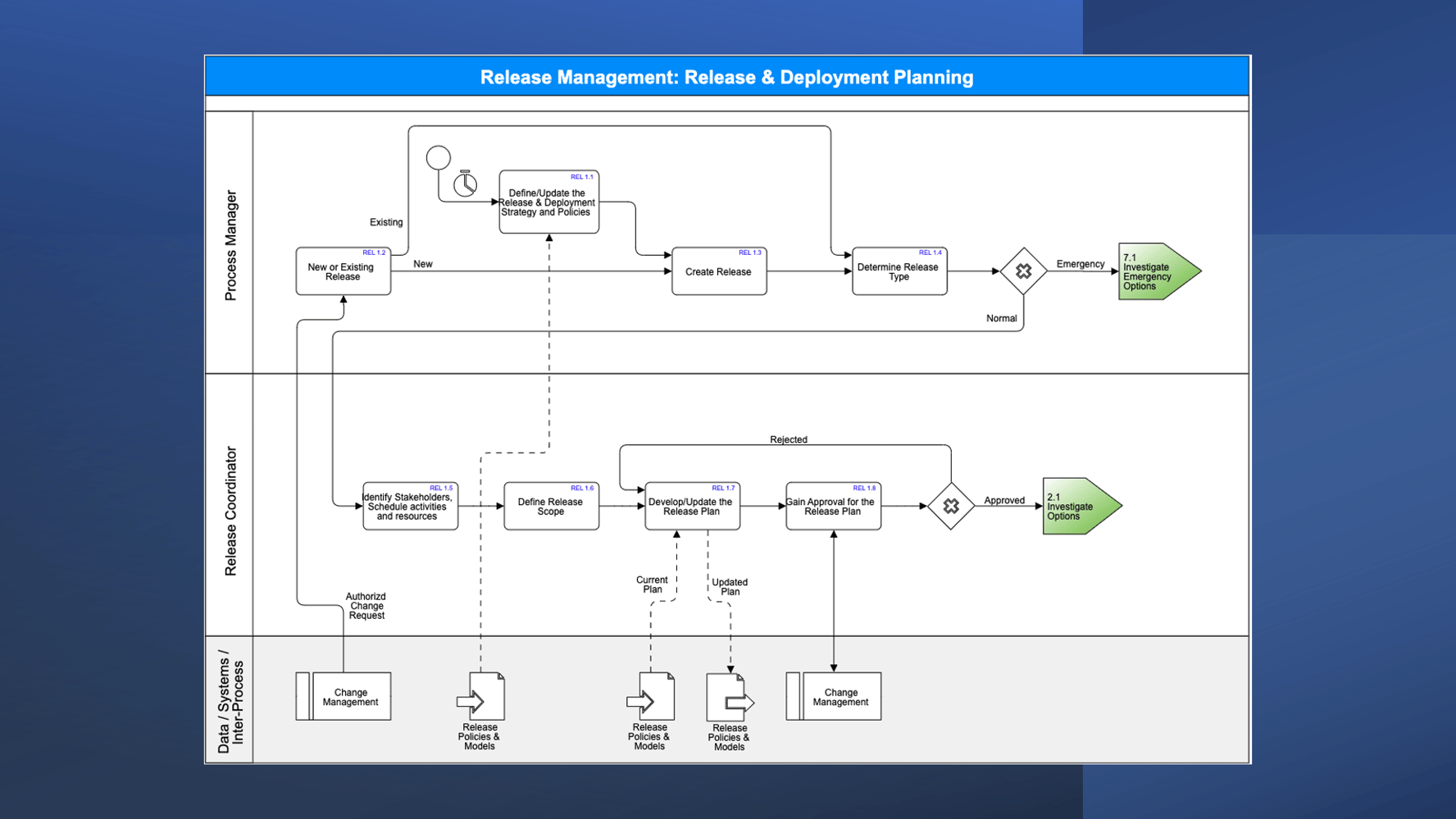The height and width of the screenshot is (819, 1456).
Task: Click the gateway following Gain Approval for Release Plan
Action: 951,507
